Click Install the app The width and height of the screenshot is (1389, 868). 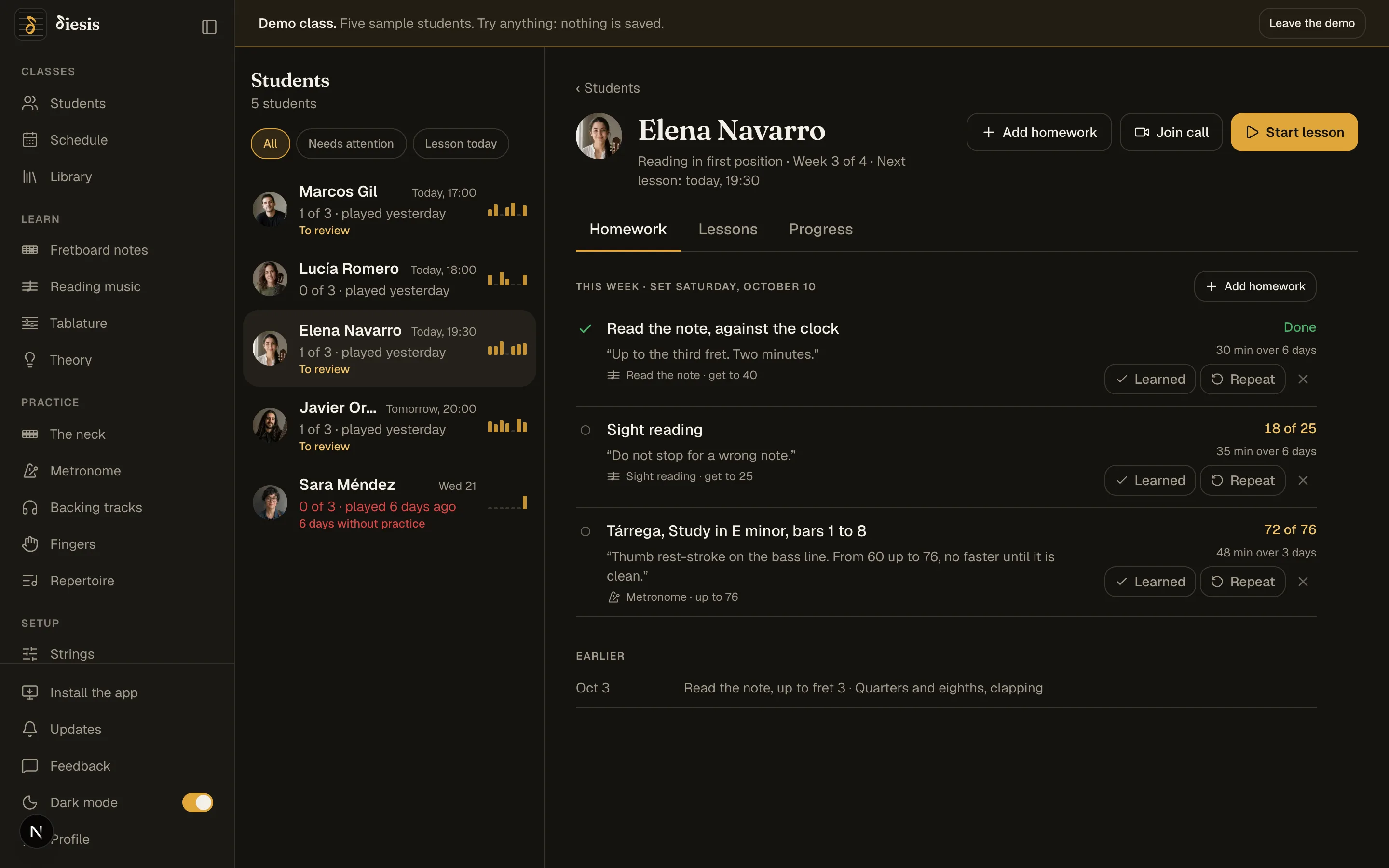117,692
